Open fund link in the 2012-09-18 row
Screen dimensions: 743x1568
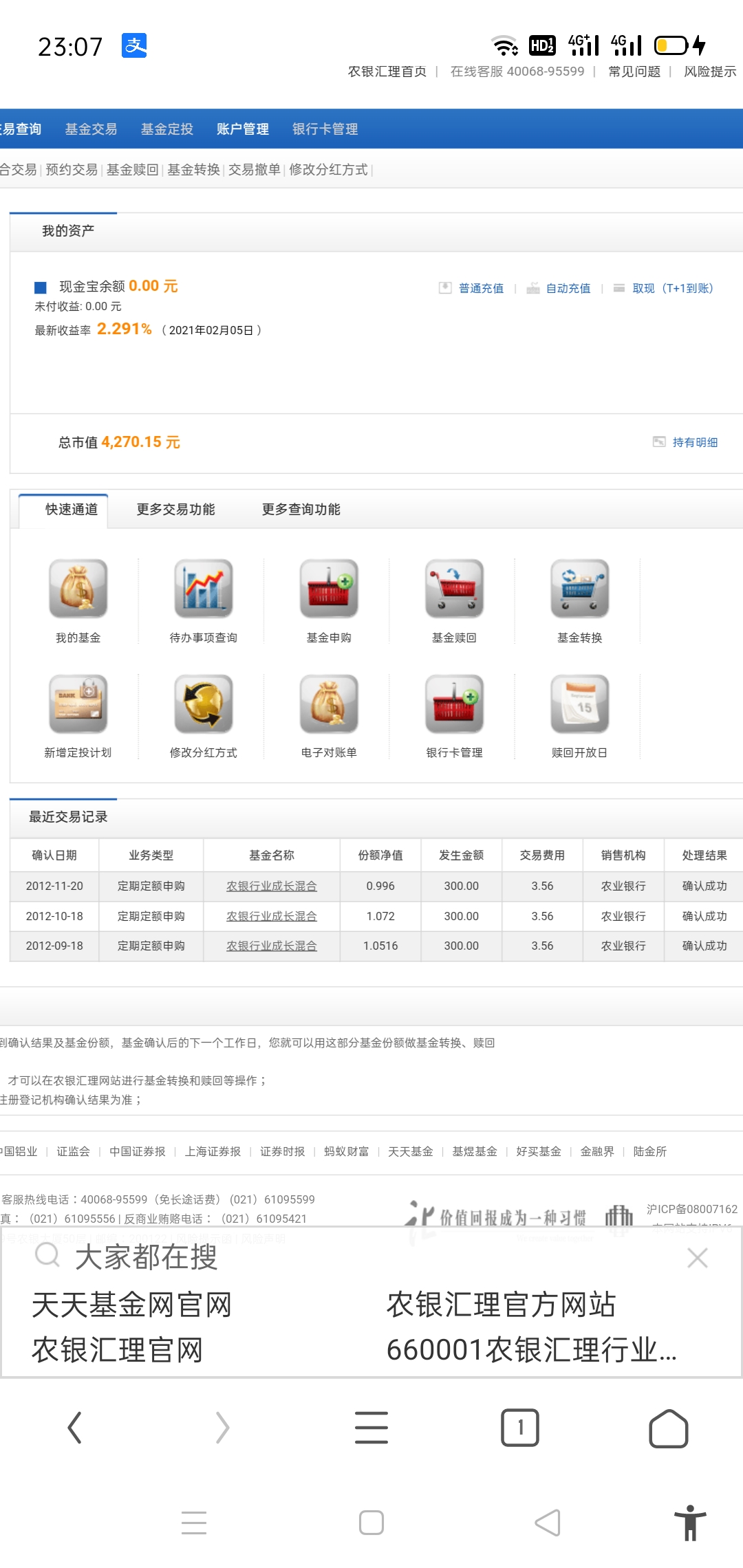pos(272,946)
